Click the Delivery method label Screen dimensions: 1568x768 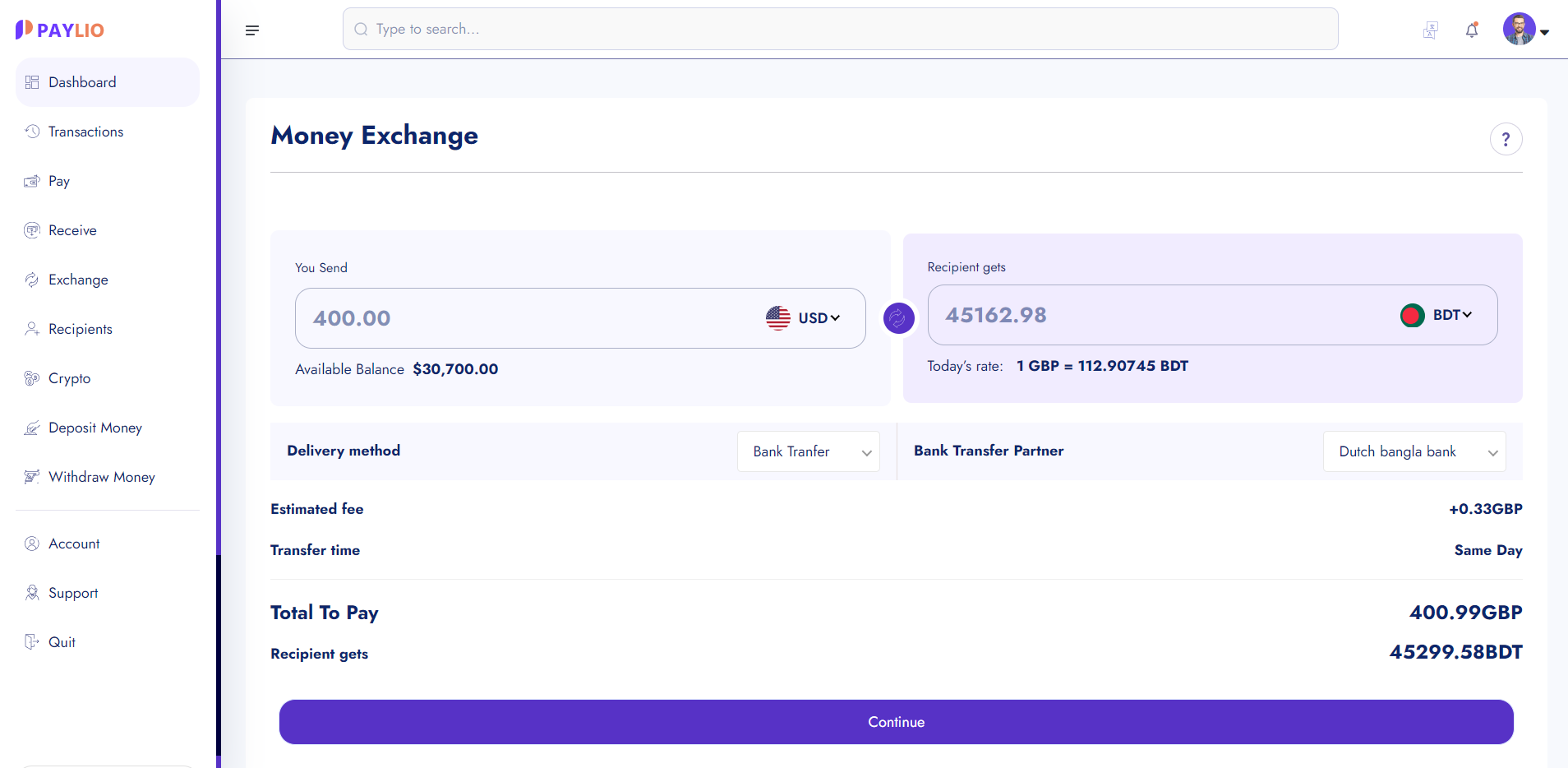pos(344,451)
